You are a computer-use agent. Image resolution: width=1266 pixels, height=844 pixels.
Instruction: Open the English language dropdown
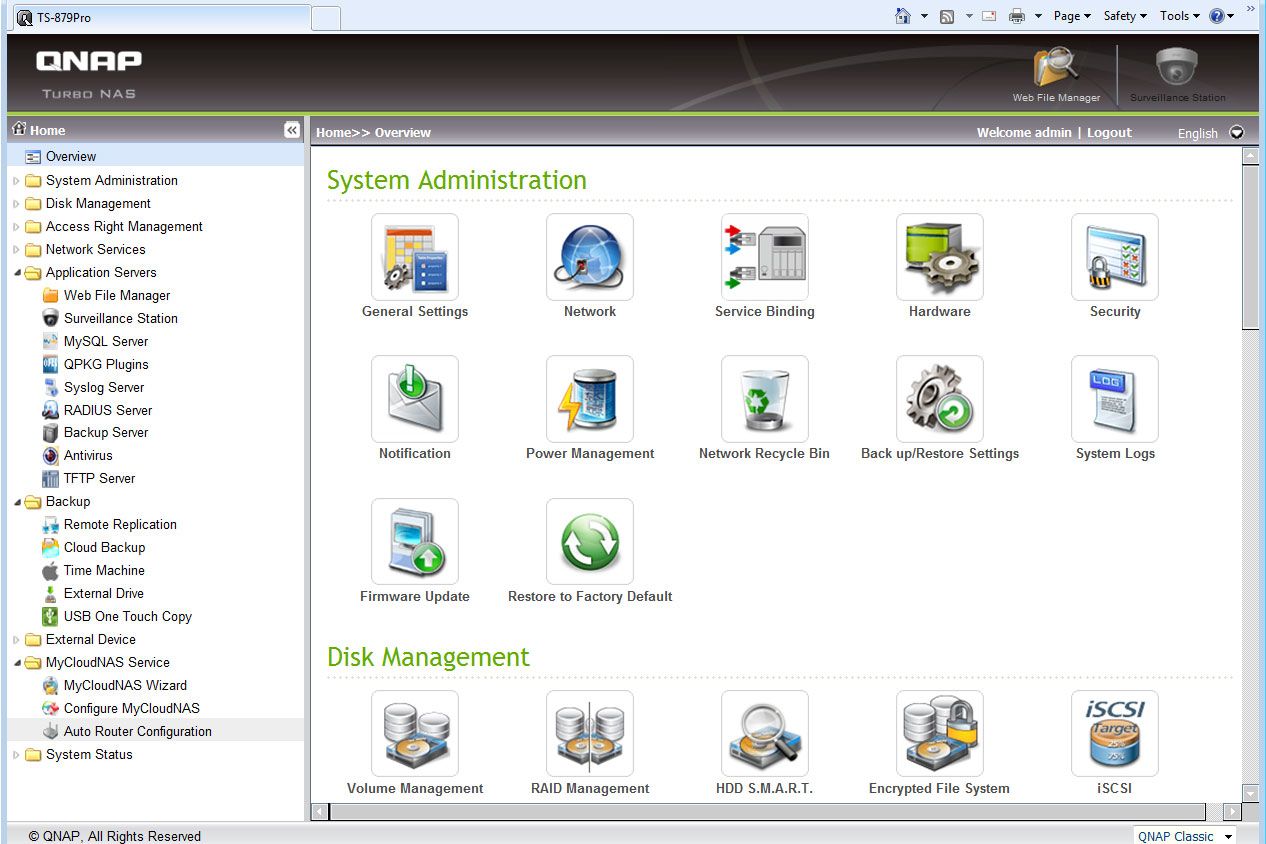tap(1237, 132)
